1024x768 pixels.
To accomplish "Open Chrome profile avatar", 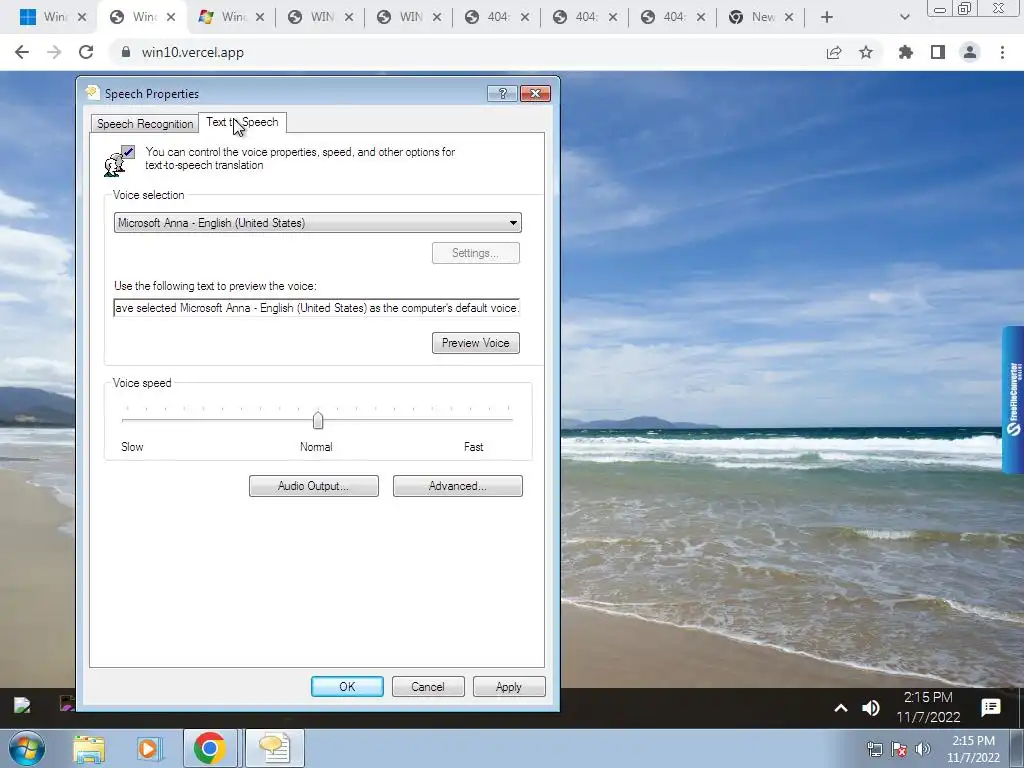I will pos(970,52).
